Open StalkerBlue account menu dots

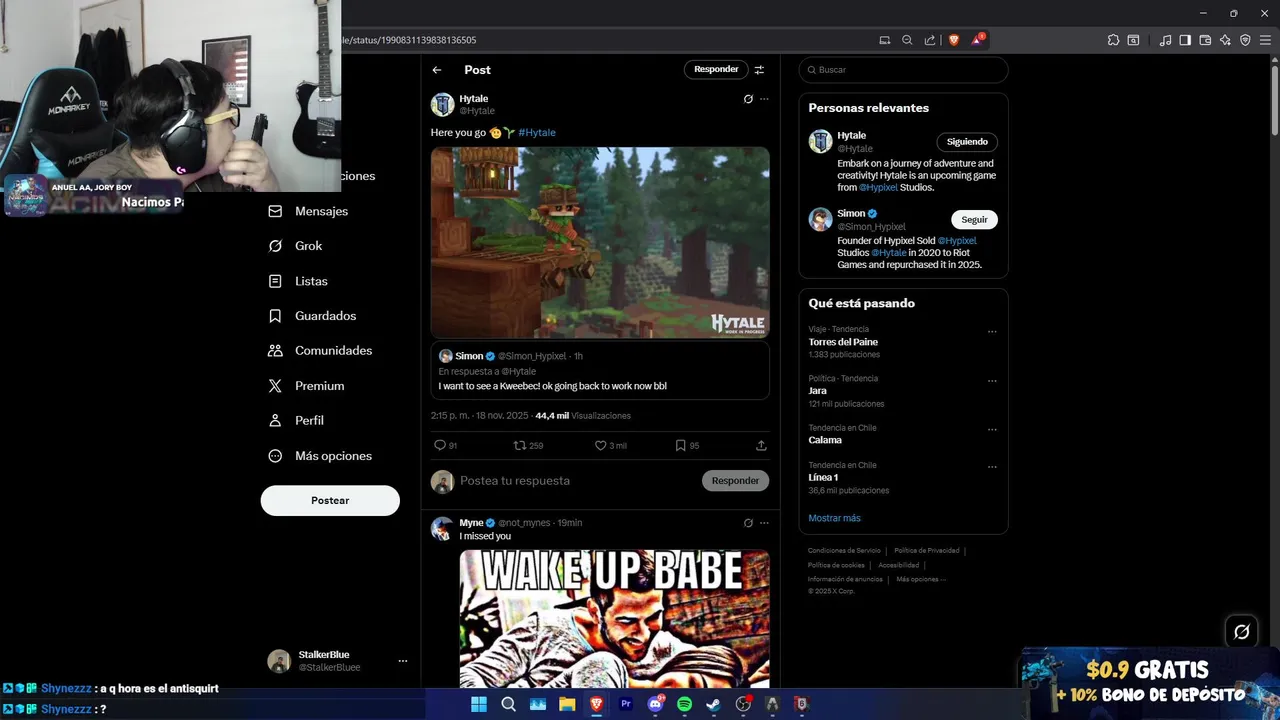click(x=403, y=661)
